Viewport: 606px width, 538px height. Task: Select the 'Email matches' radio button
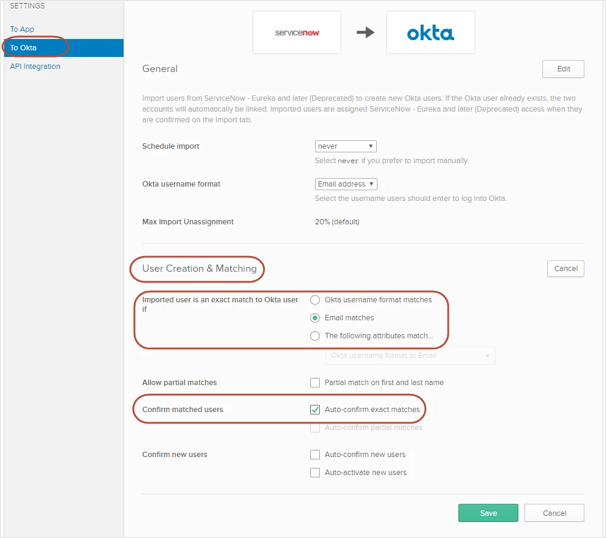(x=316, y=317)
